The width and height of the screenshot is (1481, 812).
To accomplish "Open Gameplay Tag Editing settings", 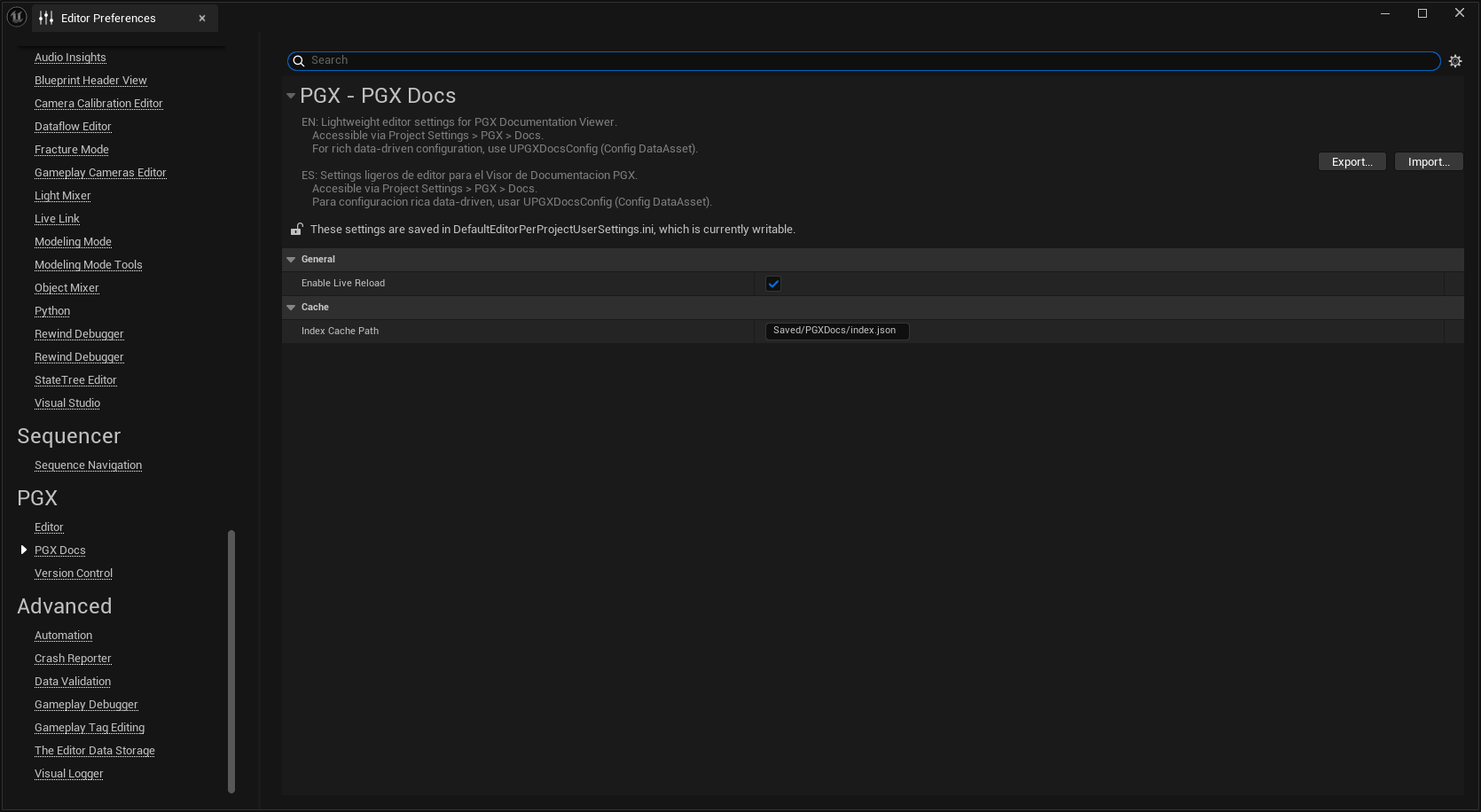I will pyautogui.click(x=90, y=728).
